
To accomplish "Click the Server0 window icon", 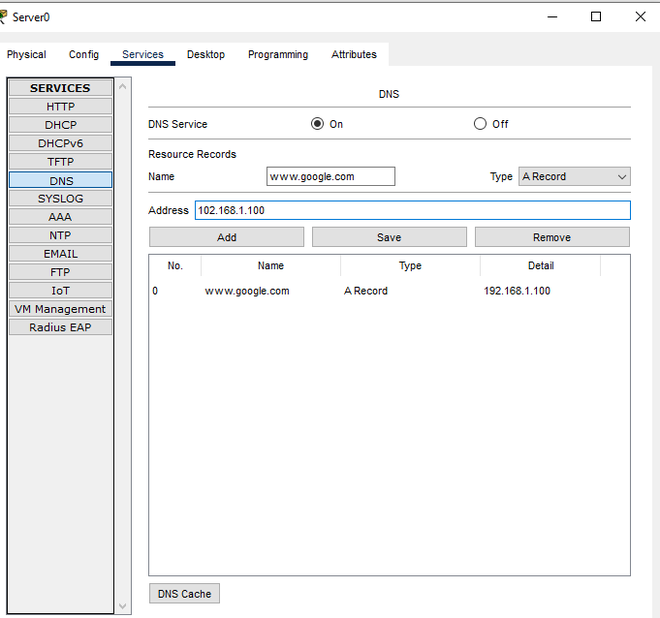I will point(5,16).
